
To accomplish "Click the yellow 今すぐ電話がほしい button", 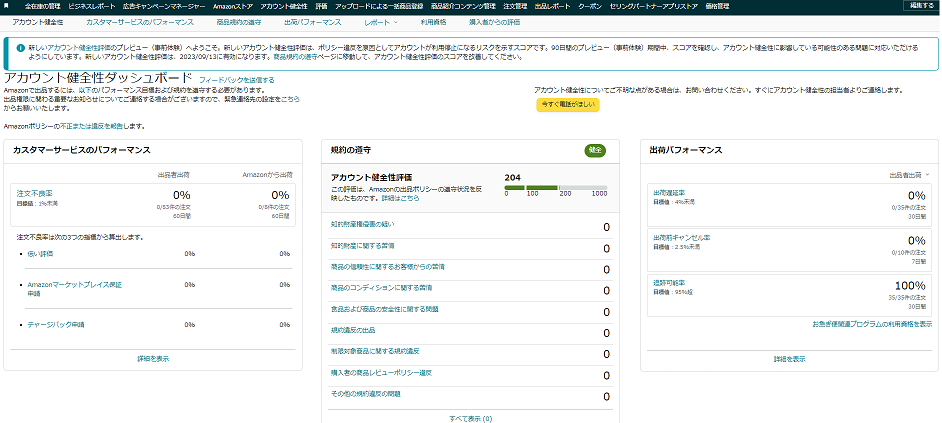I will [568, 105].
